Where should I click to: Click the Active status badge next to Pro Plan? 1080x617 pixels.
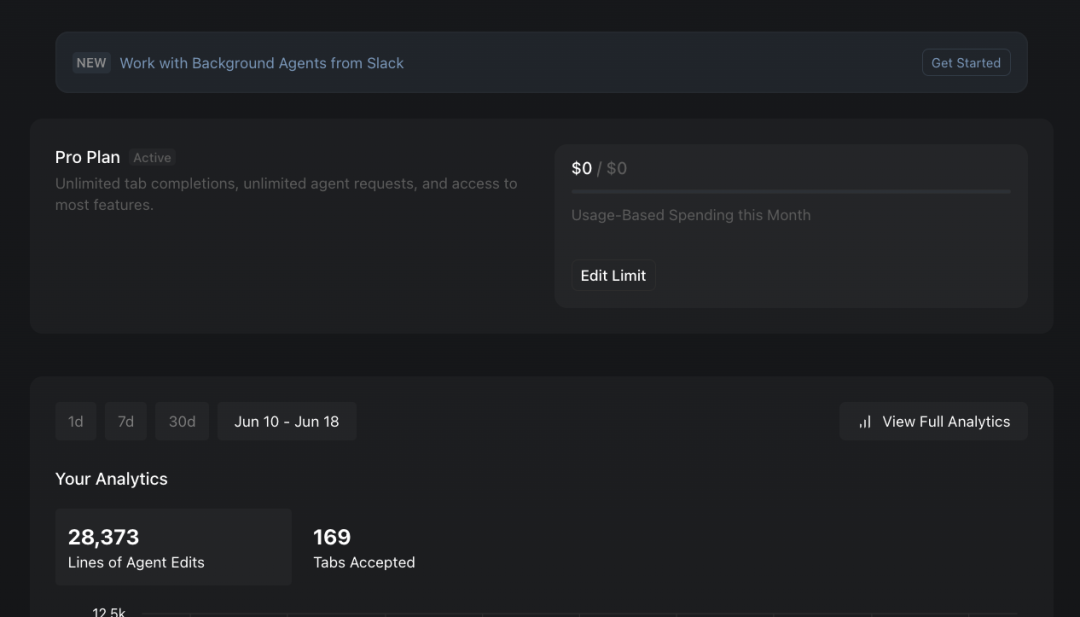coord(152,158)
